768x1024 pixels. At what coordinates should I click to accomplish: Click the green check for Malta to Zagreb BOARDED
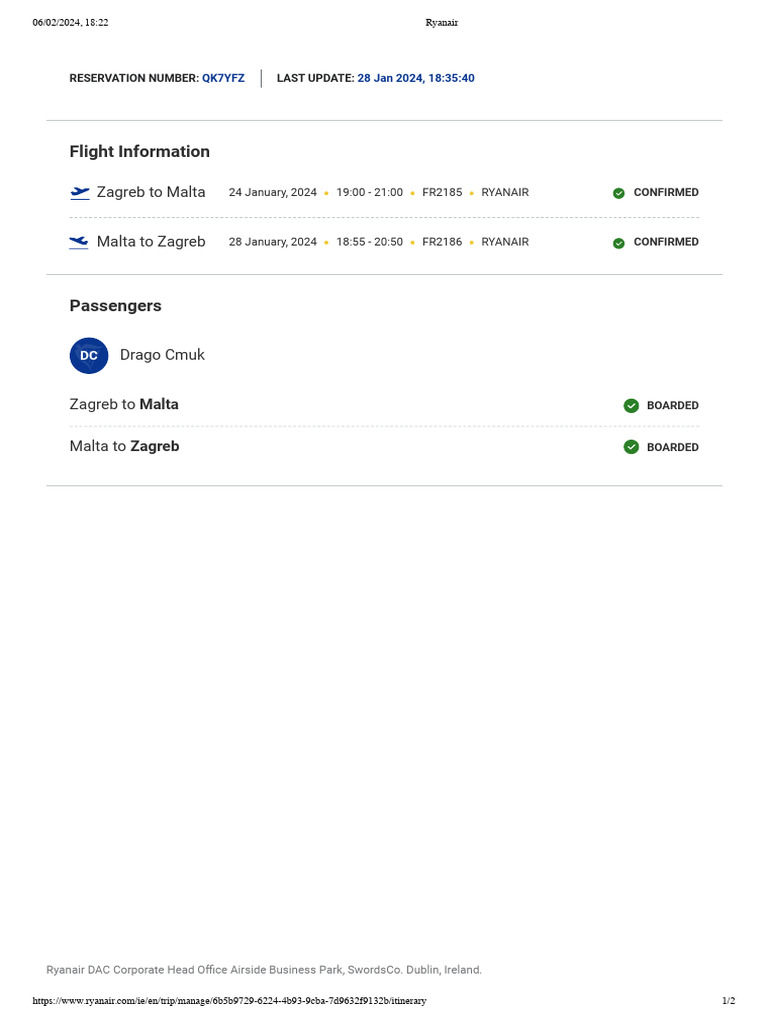pos(631,447)
